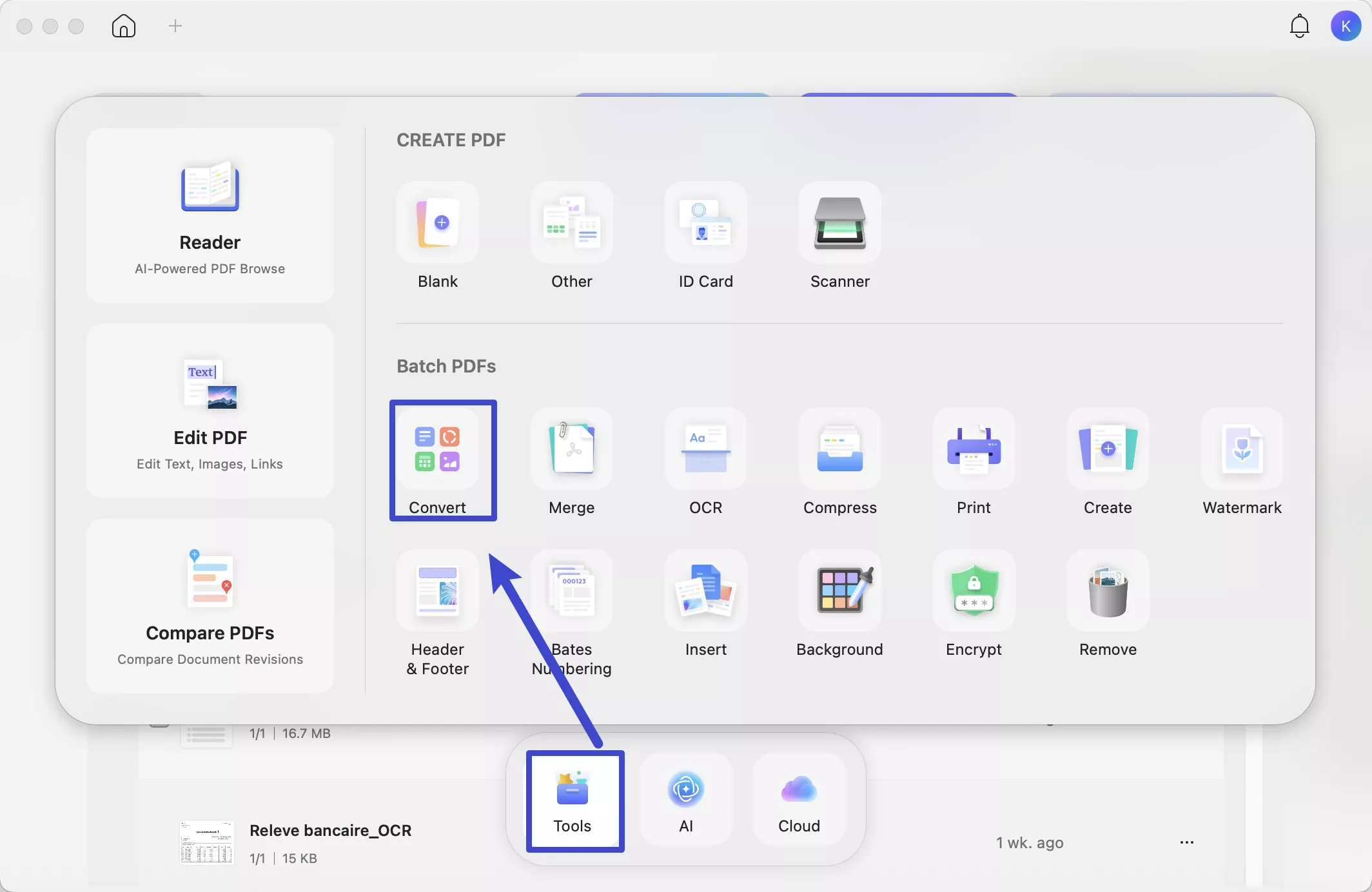The image size is (1372, 892).
Task: Open more options for Releve bancaire_OCR
Action: [1186, 842]
